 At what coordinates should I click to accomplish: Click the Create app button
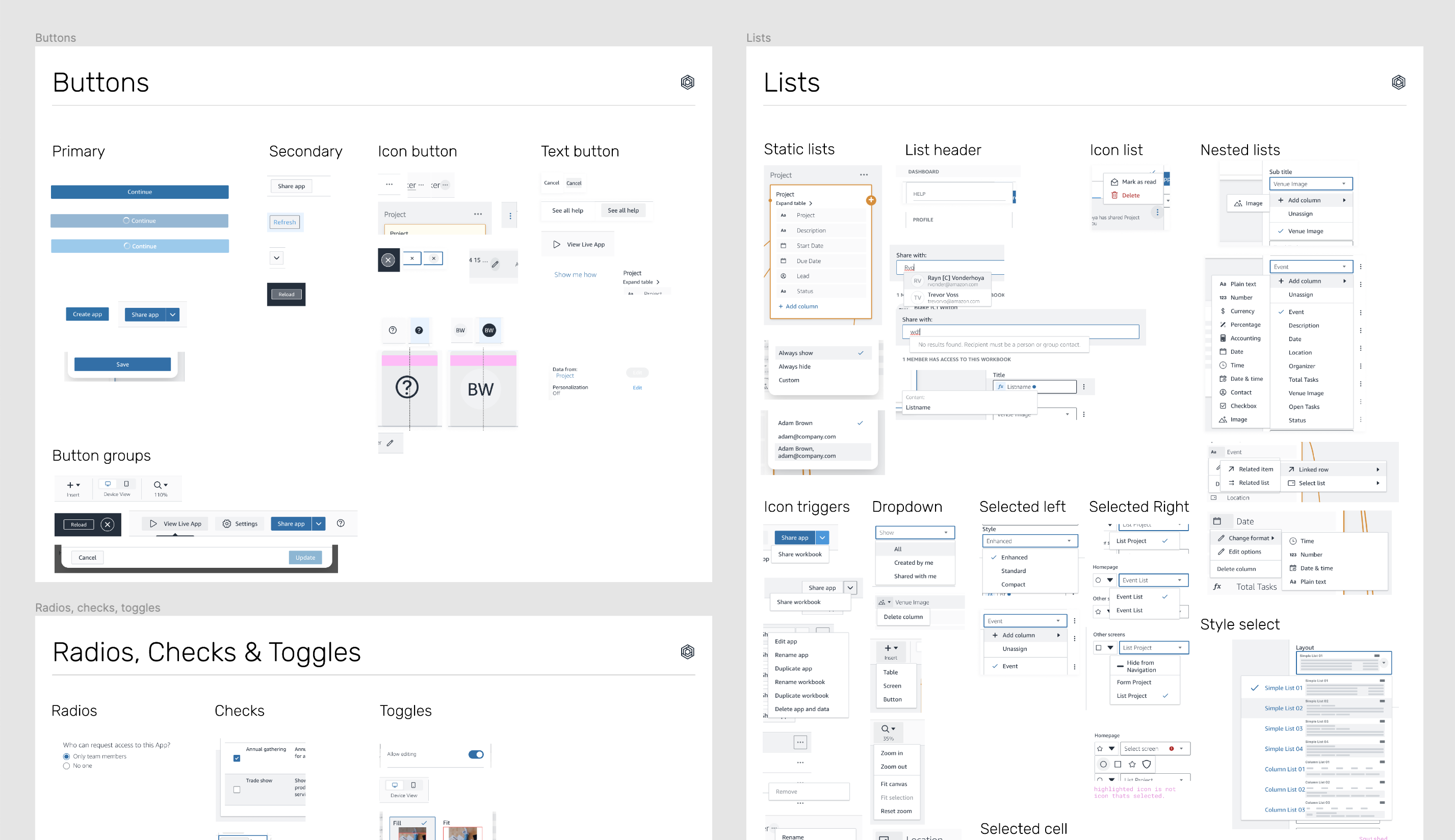[87, 314]
